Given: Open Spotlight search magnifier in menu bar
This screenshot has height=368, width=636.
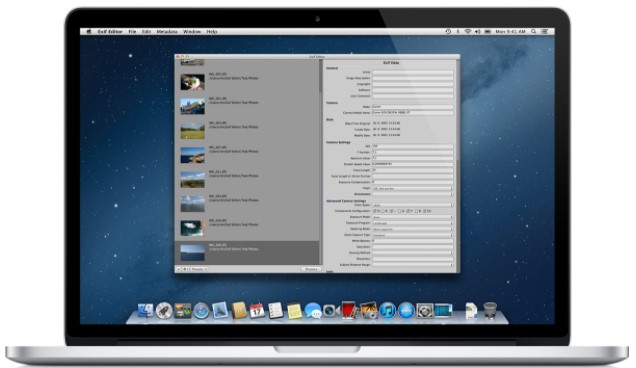Looking at the screenshot, I should [x=534, y=31].
